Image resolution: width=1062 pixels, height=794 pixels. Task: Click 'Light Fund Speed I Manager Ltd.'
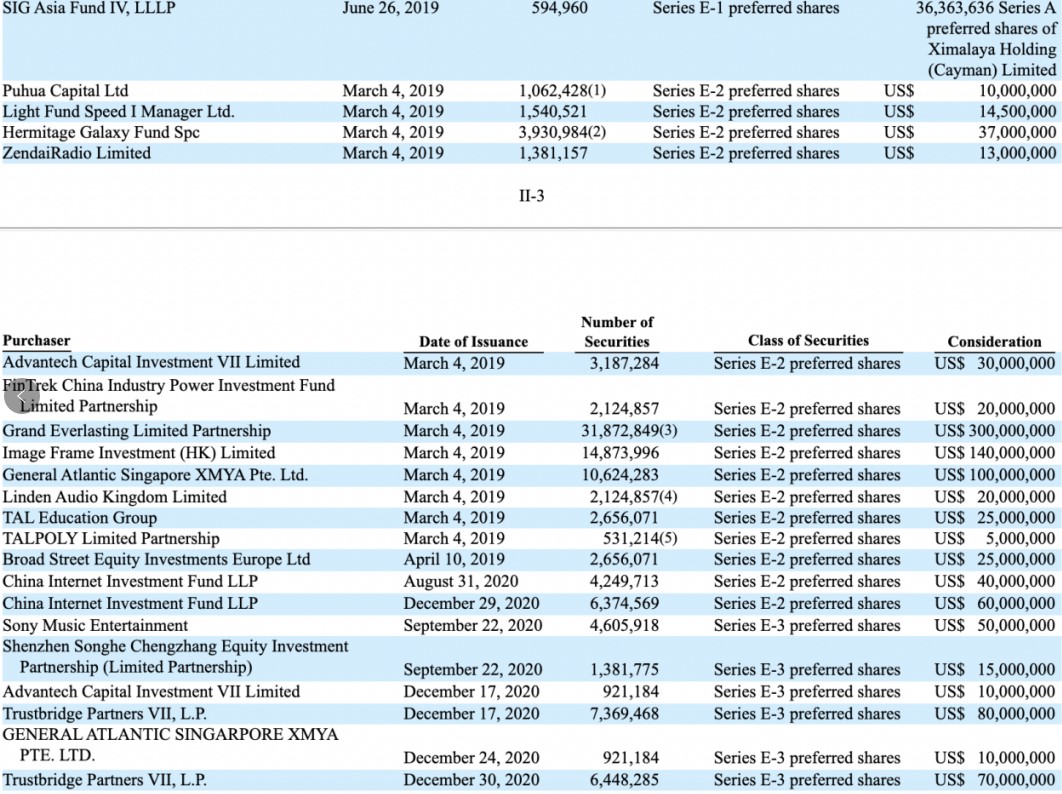(x=119, y=112)
